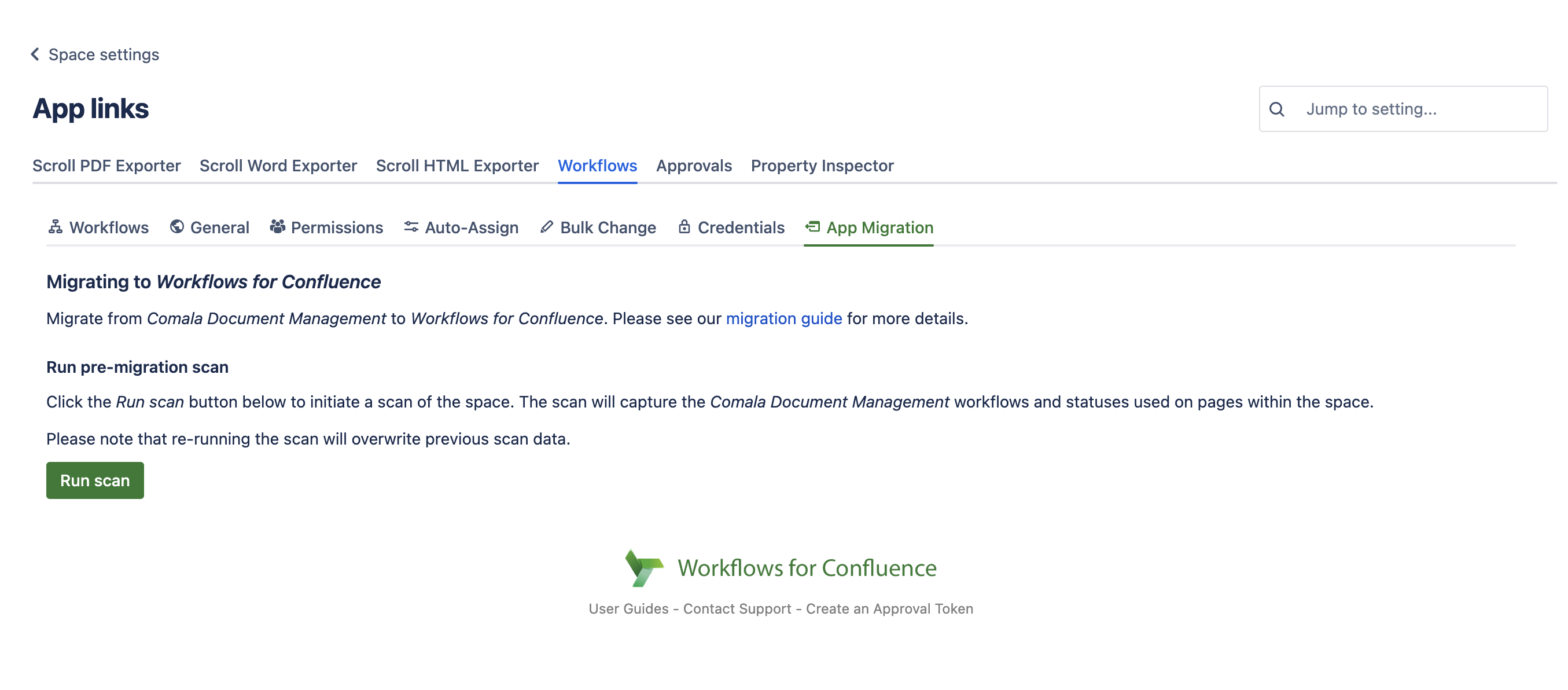Open Create an Approval Token link
The height and width of the screenshot is (690, 1568).
tap(889, 608)
